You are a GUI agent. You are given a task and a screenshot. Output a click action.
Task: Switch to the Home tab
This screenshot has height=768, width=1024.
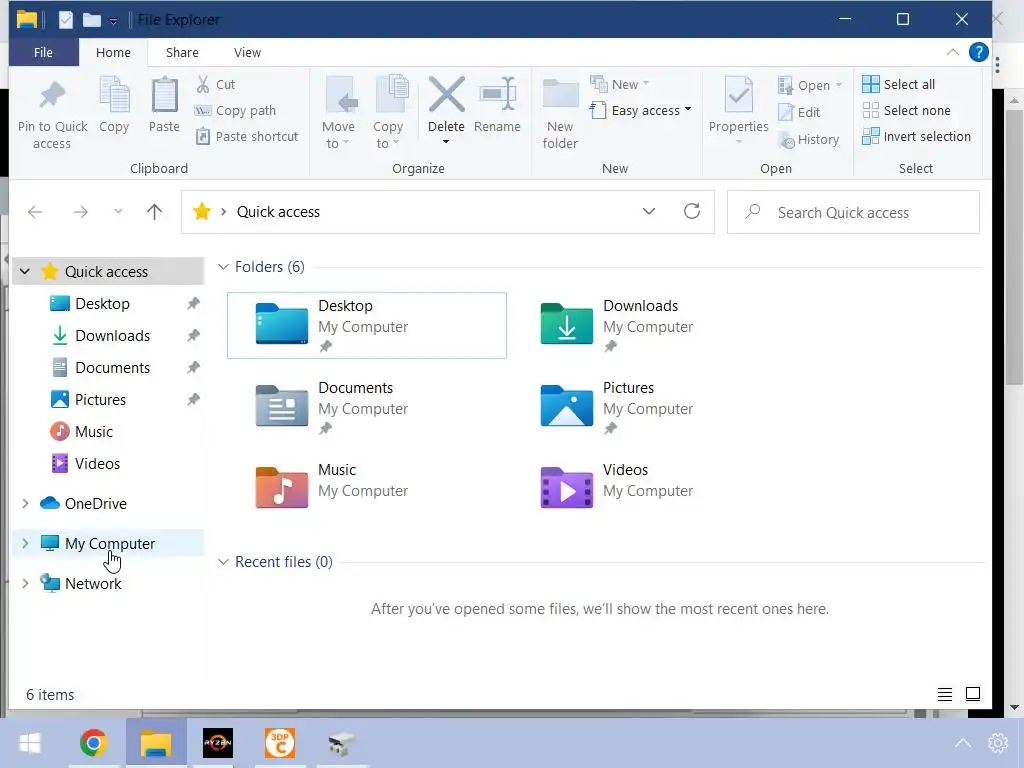(x=114, y=52)
